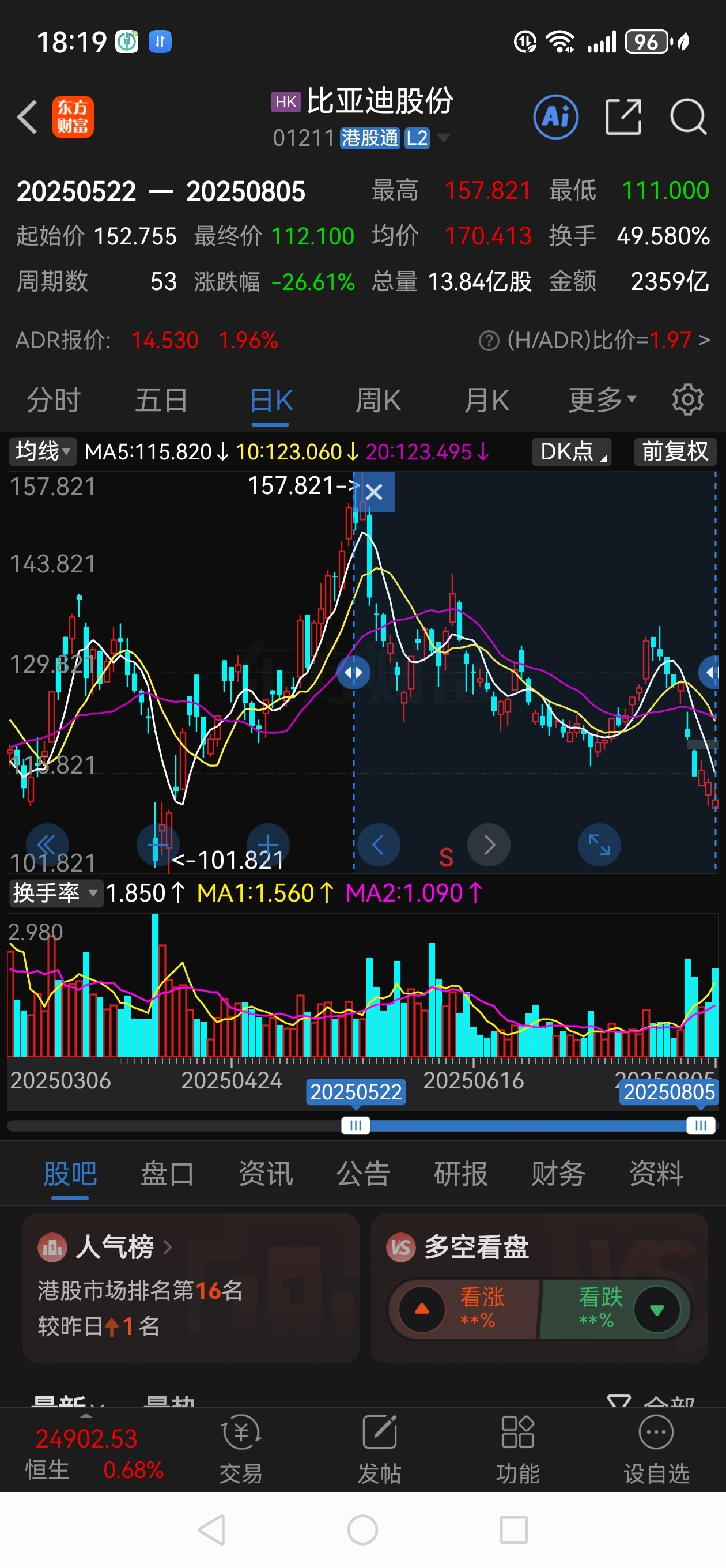This screenshot has height=1568, width=726.
Task: Open the 功能 functions icon
Action: pos(518,1449)
